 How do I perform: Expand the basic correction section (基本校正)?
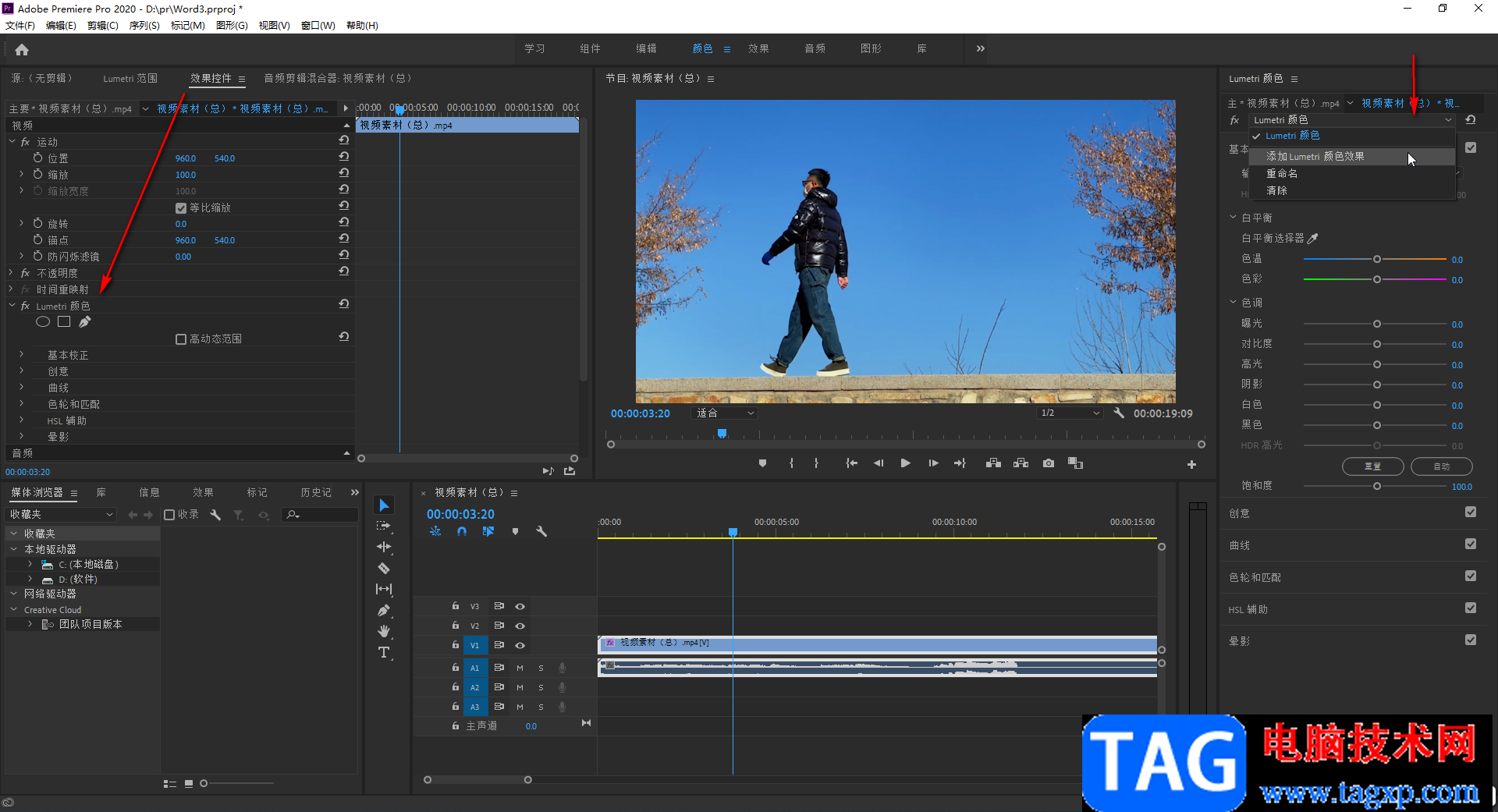(x=22, y=355)
